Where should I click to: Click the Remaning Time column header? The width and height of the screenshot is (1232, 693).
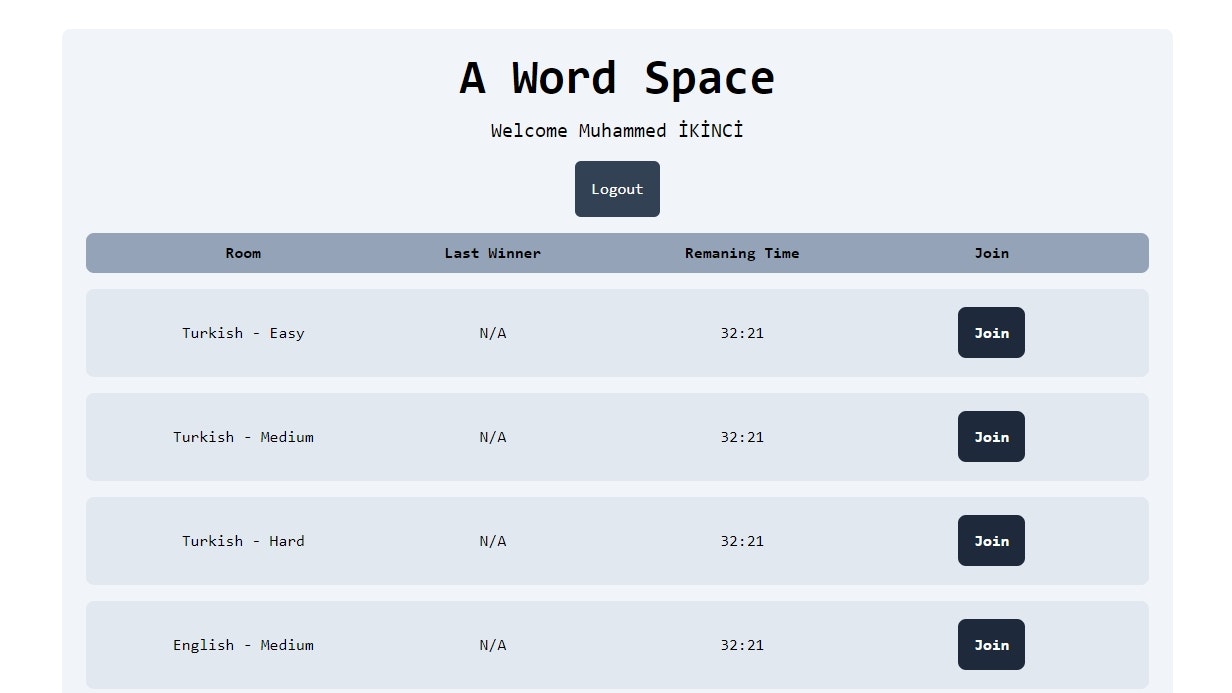(x=742, y=253)
